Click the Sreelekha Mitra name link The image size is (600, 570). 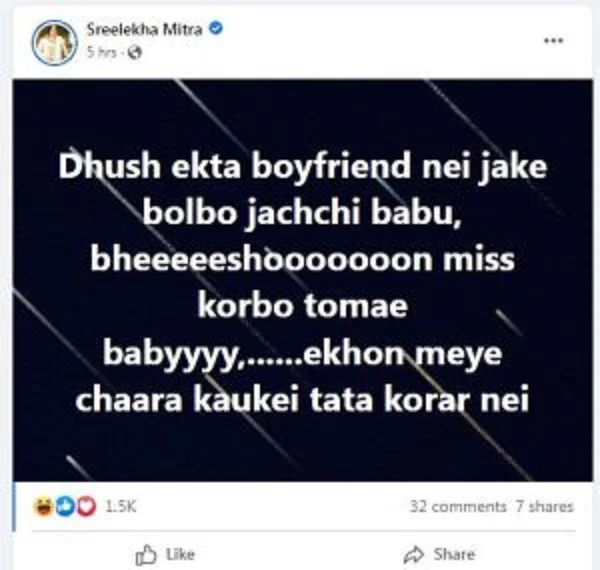145,29
